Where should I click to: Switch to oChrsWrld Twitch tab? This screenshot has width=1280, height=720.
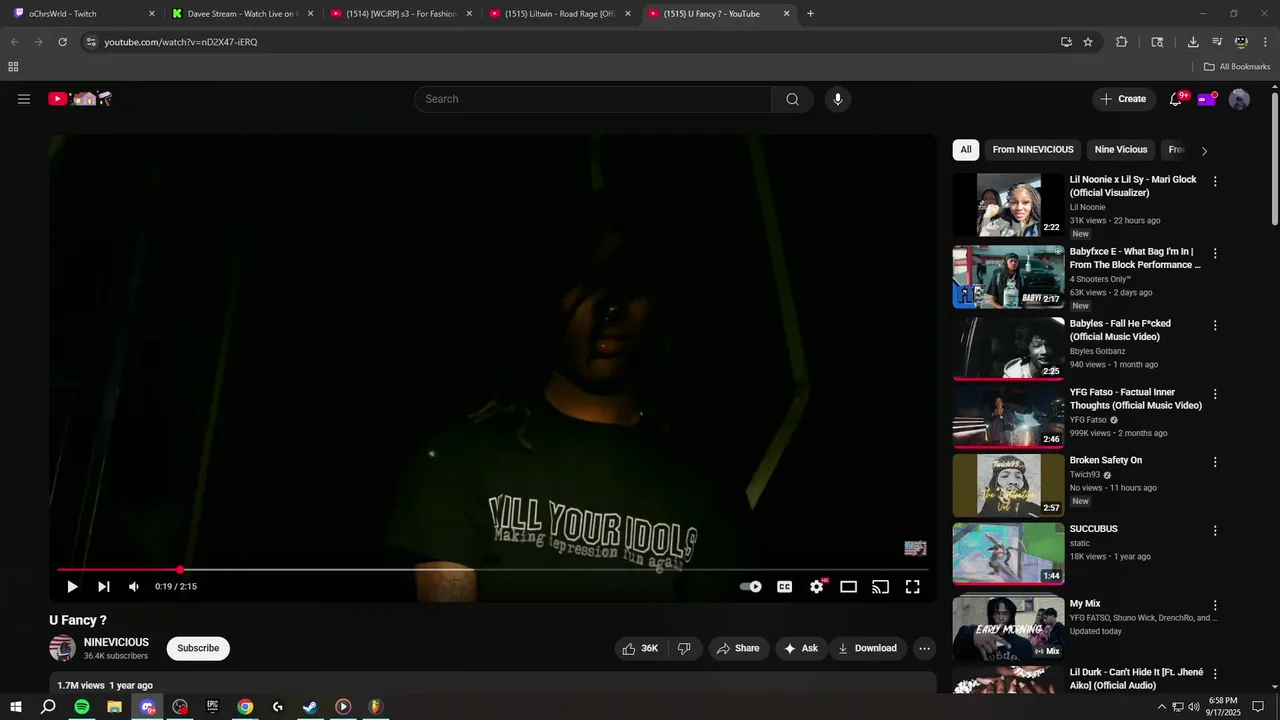point(84,14)
